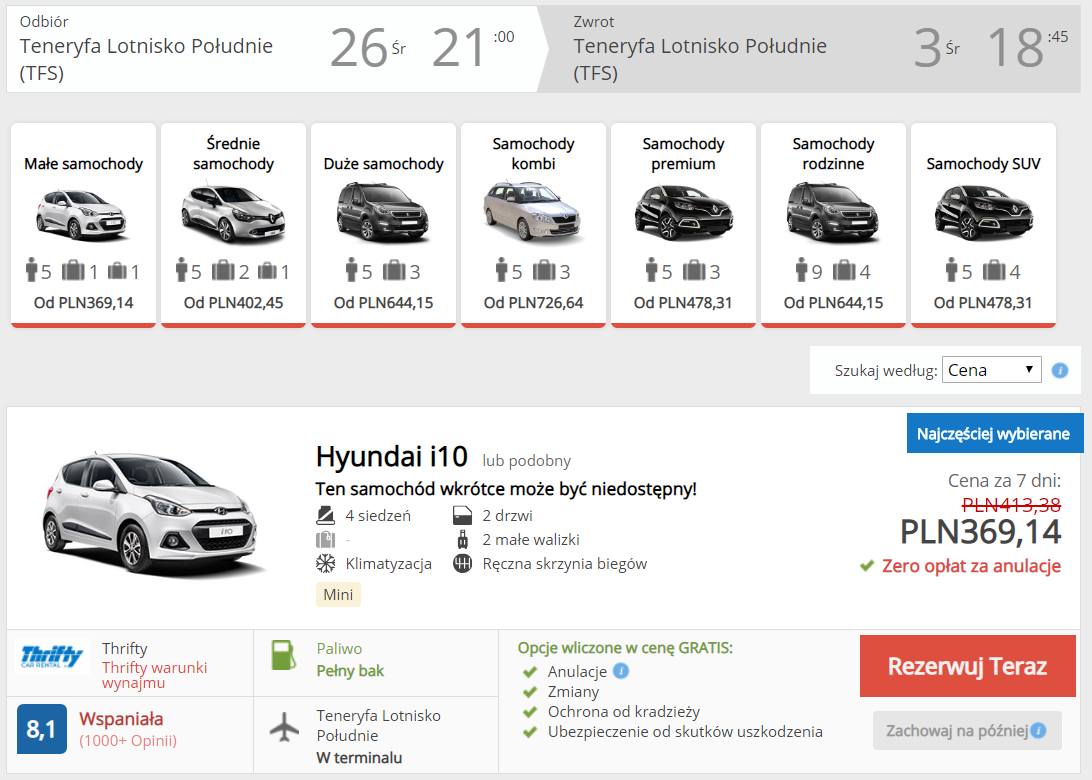1092x780 pixels.
Task: Click the manual gearbox icon
Action: (x=462, y=563)
